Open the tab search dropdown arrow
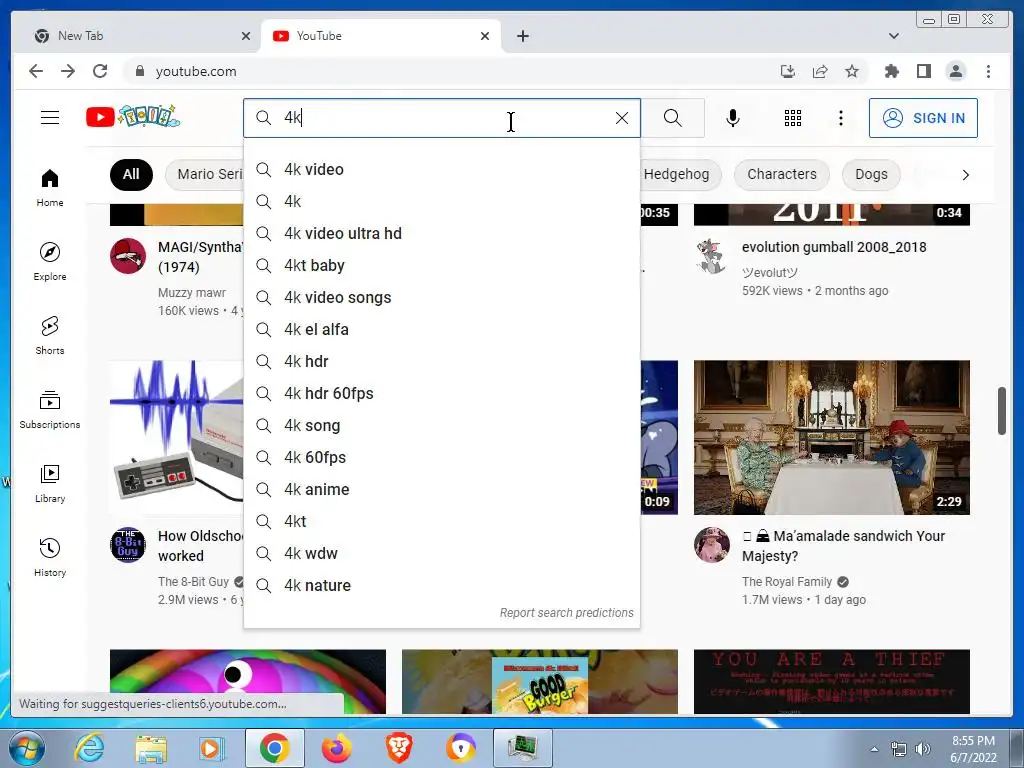The image size is (1024, 768). click(x=893, y=36)
